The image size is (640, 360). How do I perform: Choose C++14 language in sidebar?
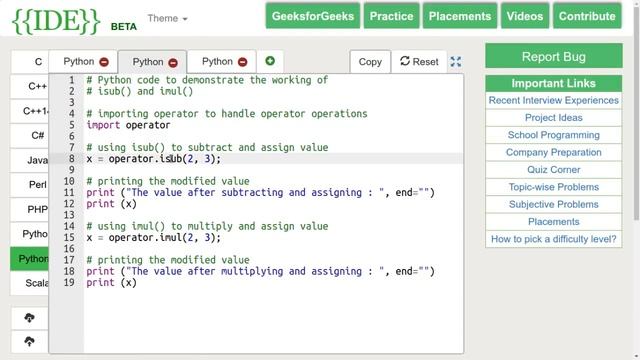coord(30,111)
